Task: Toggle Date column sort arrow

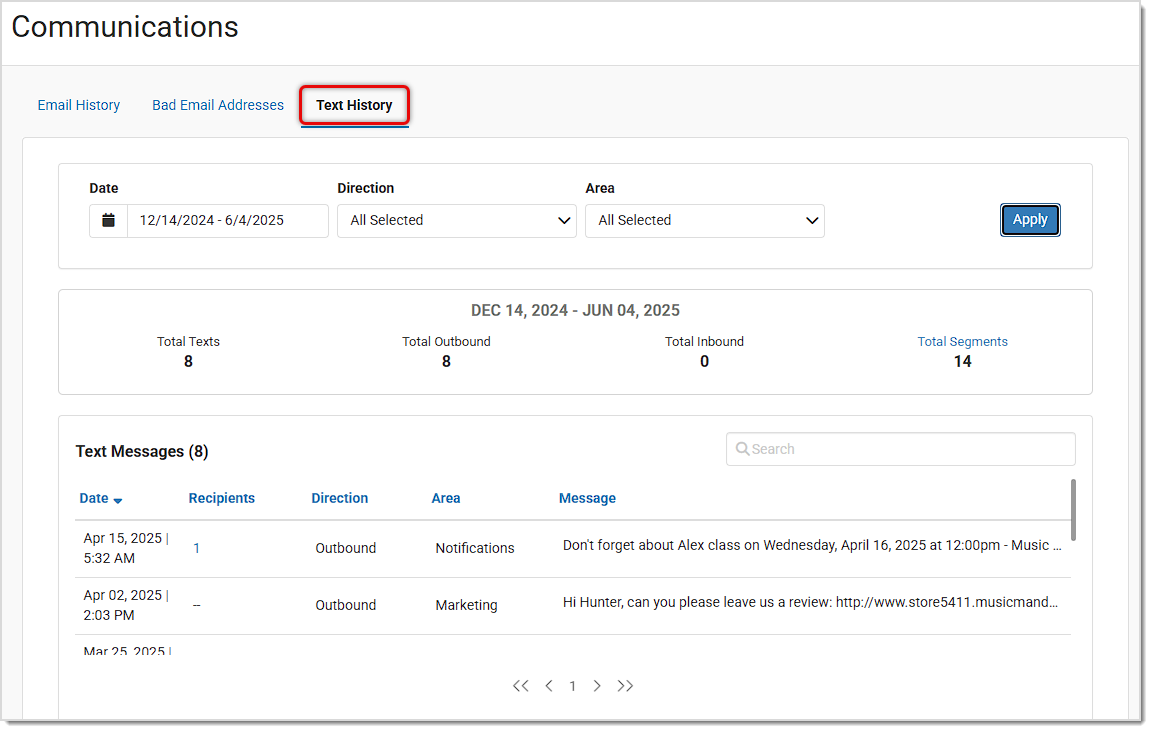Action: tap(118, 500)
